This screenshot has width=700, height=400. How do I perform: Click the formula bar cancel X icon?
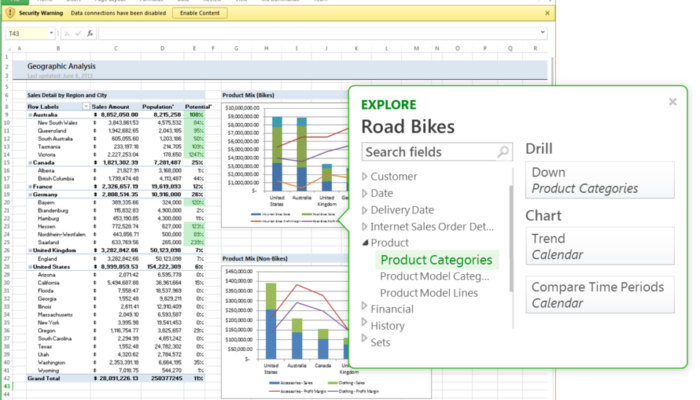point(67,33)
